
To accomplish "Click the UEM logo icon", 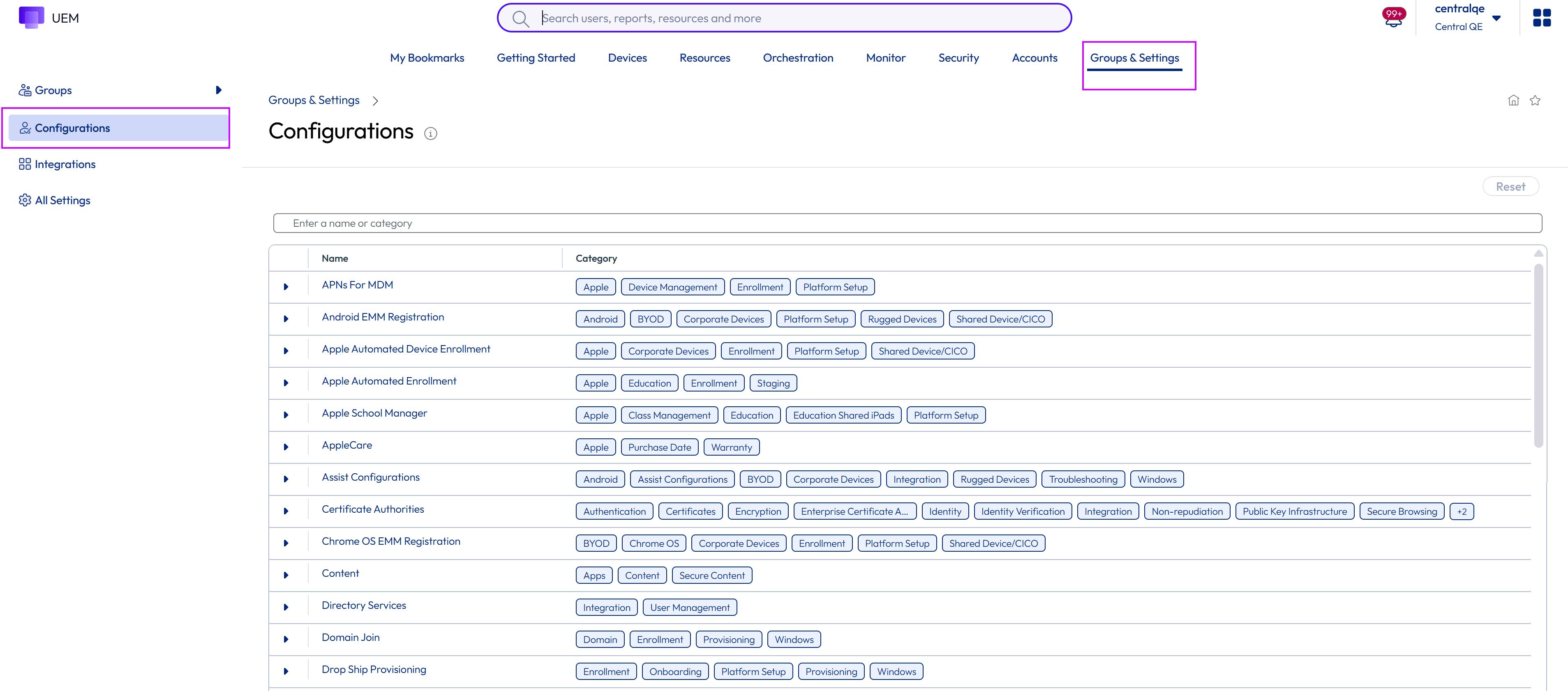I will pyautogui.click(x=31, y=18).
